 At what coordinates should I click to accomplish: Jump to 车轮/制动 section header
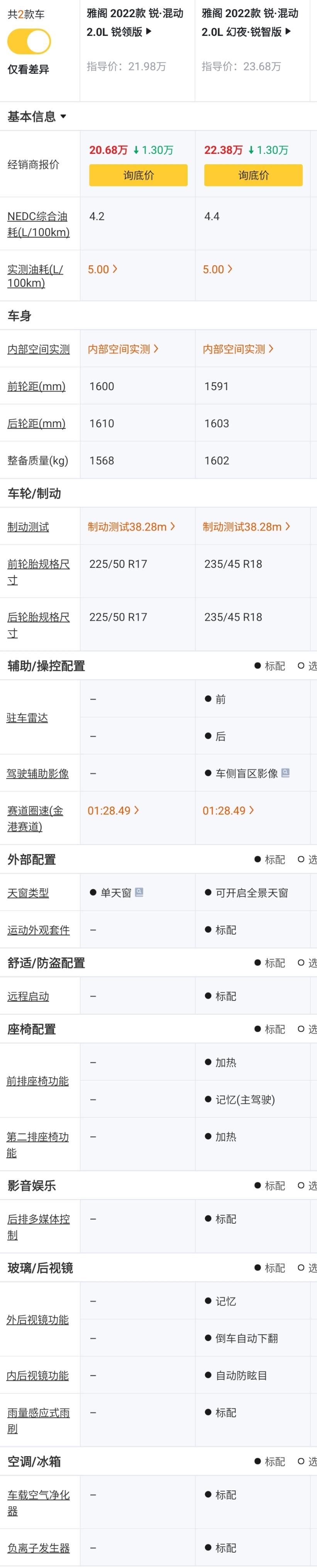pos(34,493)
